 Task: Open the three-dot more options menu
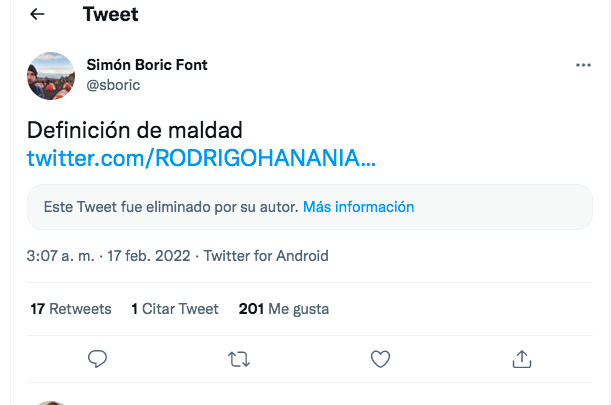coord(584,65)
